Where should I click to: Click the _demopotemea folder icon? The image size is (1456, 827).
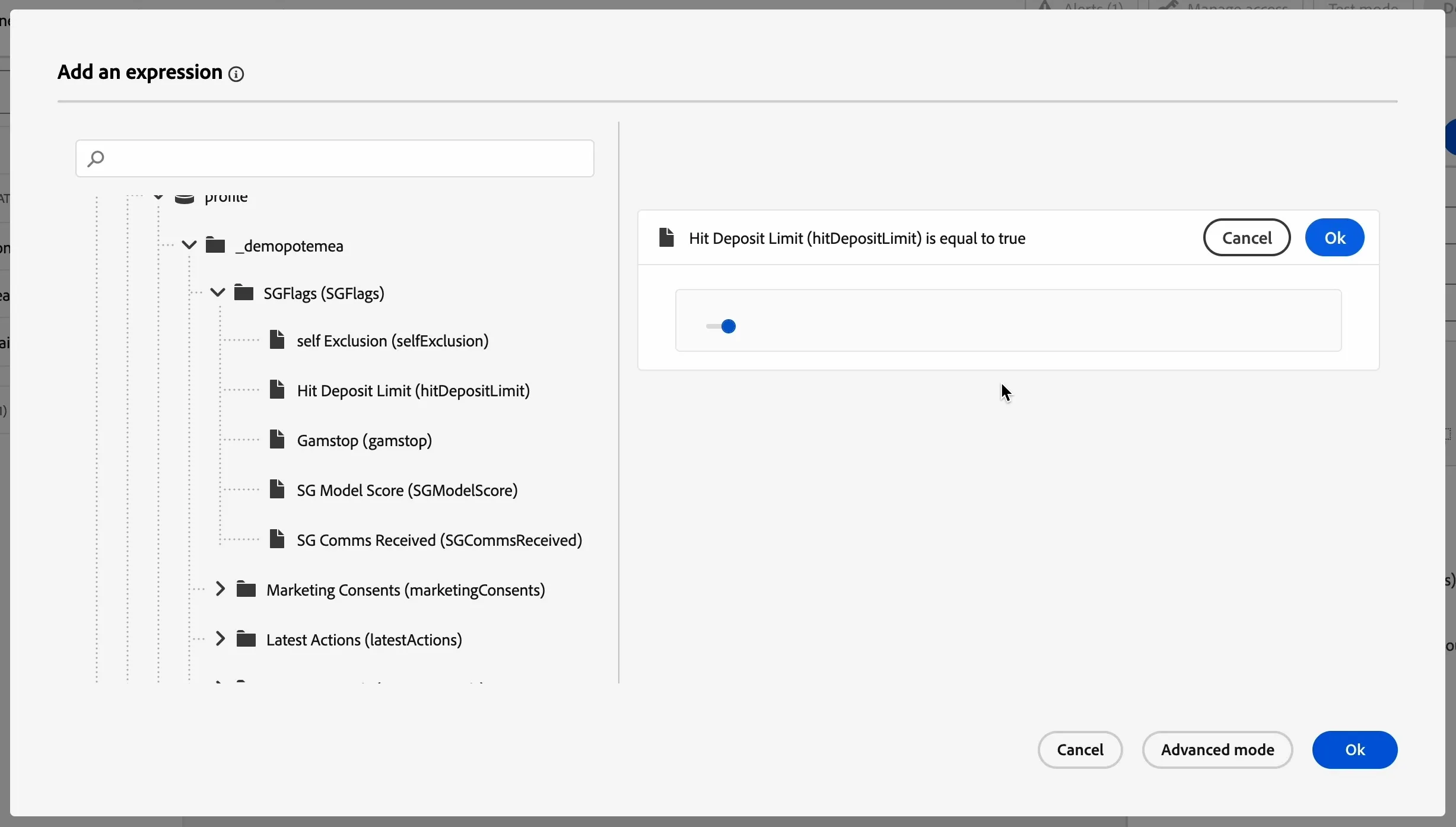pyautogui.click(x=215, y=245)
